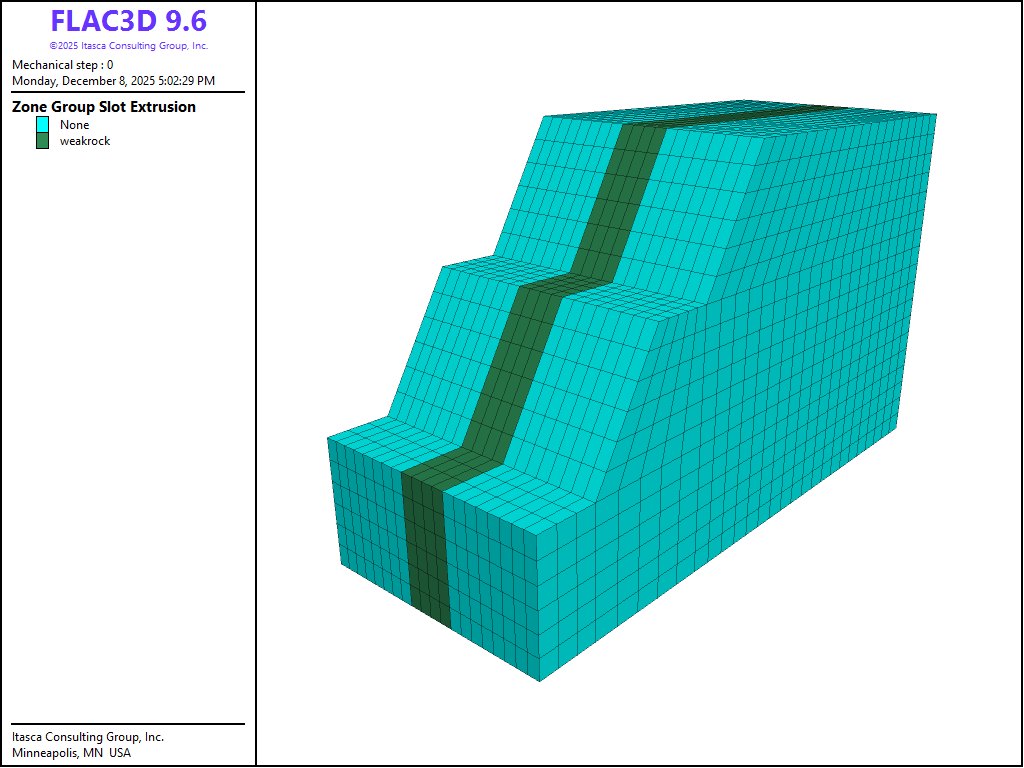Image resolution: width=1024 pixels, height=768 pixels.
Task: Select the Zone Group Slot Extrusion heading
Action: (104, 107)
